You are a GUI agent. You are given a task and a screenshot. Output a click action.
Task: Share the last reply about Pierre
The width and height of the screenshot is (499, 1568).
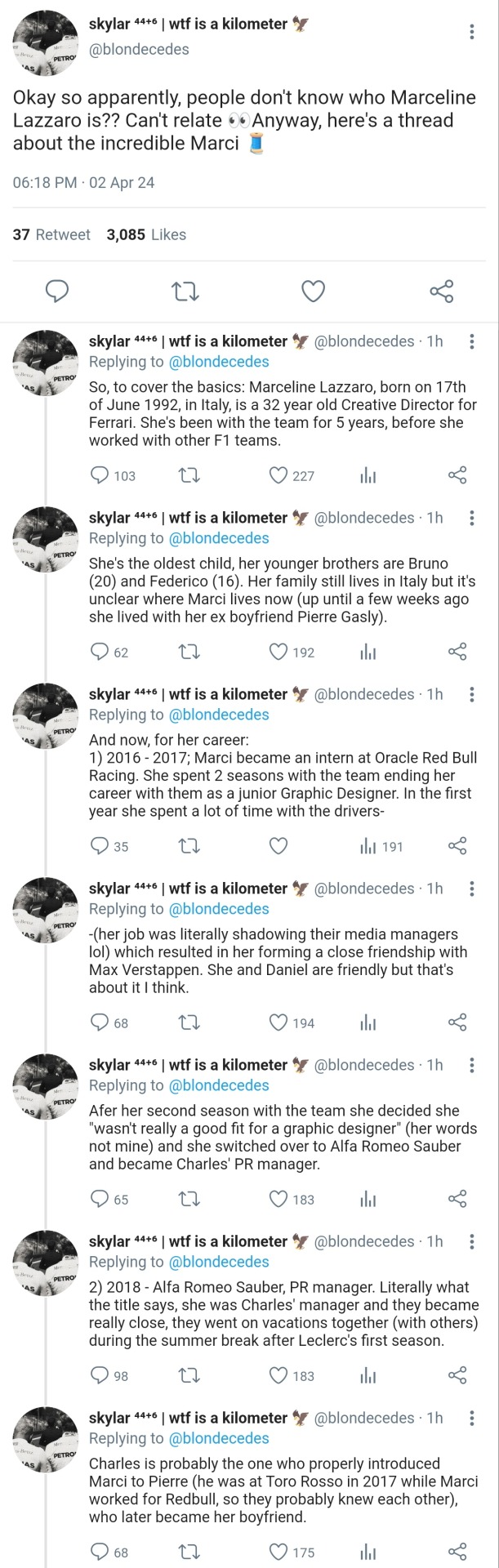457,1552
